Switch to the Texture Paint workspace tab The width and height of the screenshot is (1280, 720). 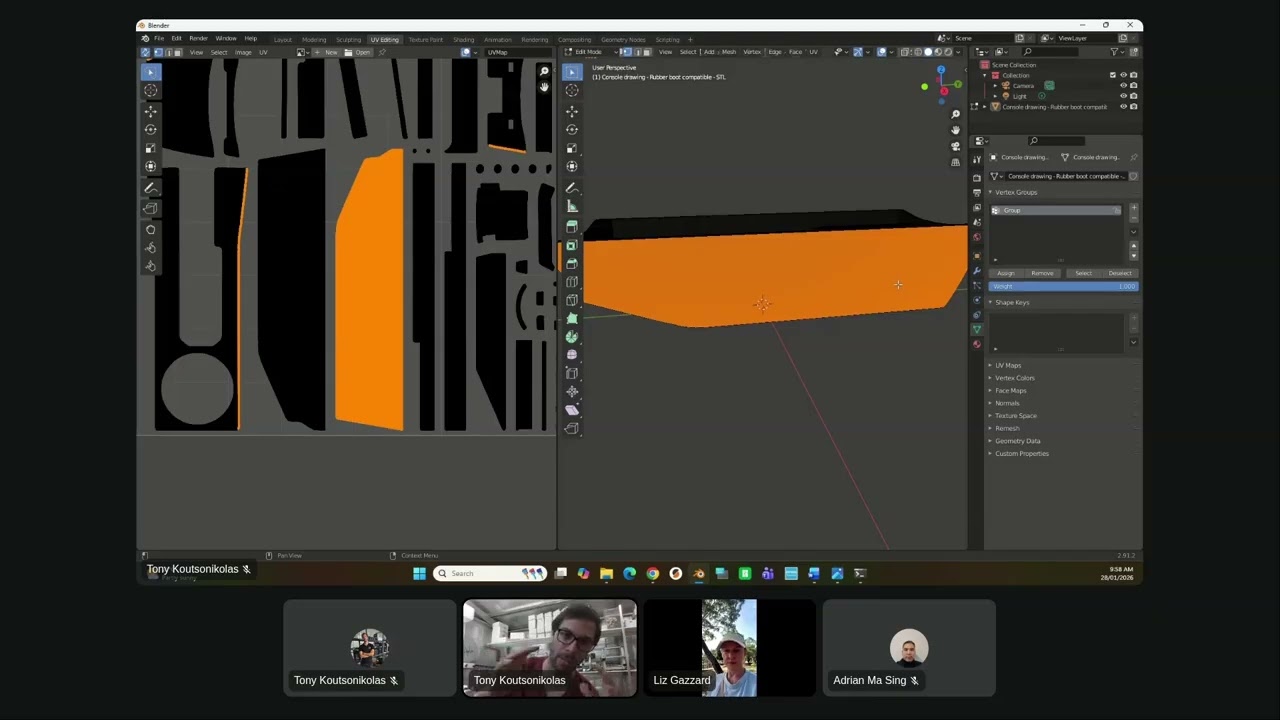click(x=425, y=39)
